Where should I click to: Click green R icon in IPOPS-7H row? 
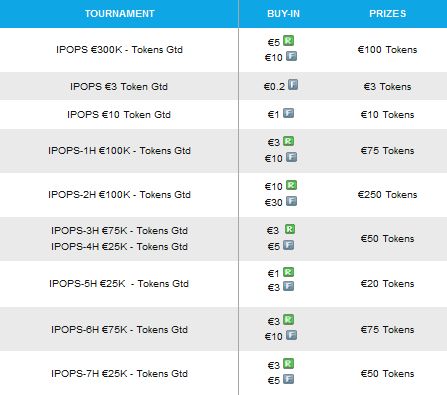coord(288,363)
